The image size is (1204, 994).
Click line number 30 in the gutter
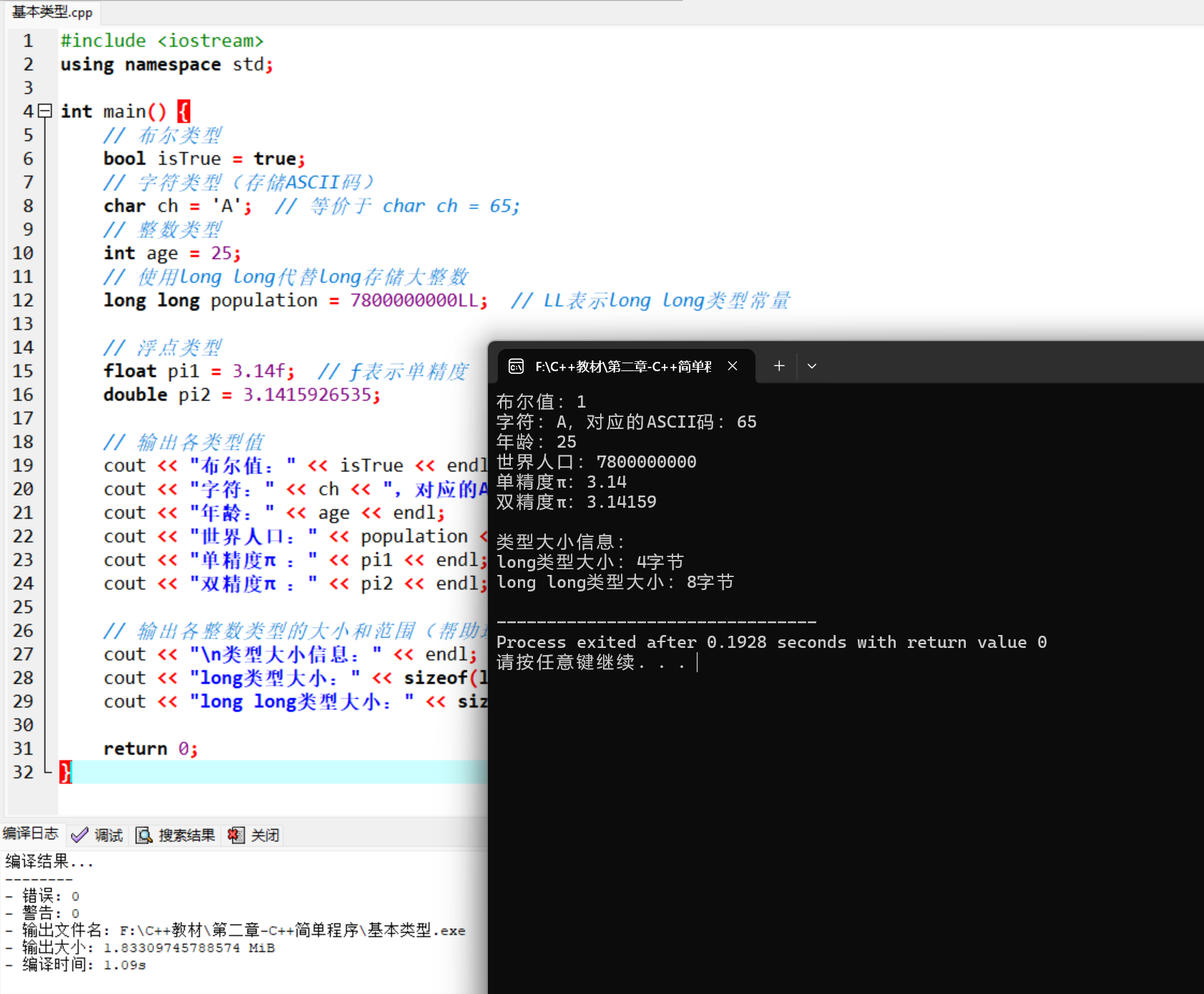[x=23, y=725]
